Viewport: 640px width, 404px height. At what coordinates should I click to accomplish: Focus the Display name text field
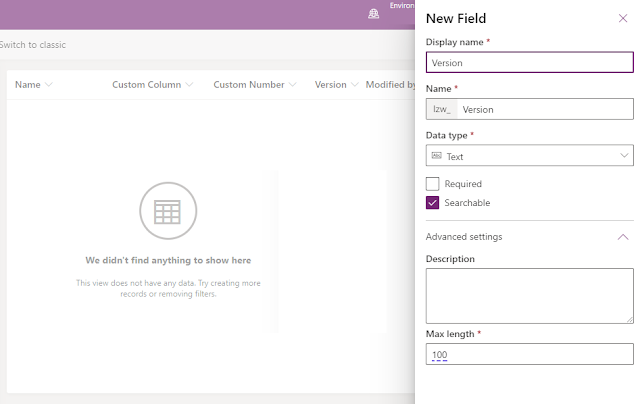(x=529, y=62)
